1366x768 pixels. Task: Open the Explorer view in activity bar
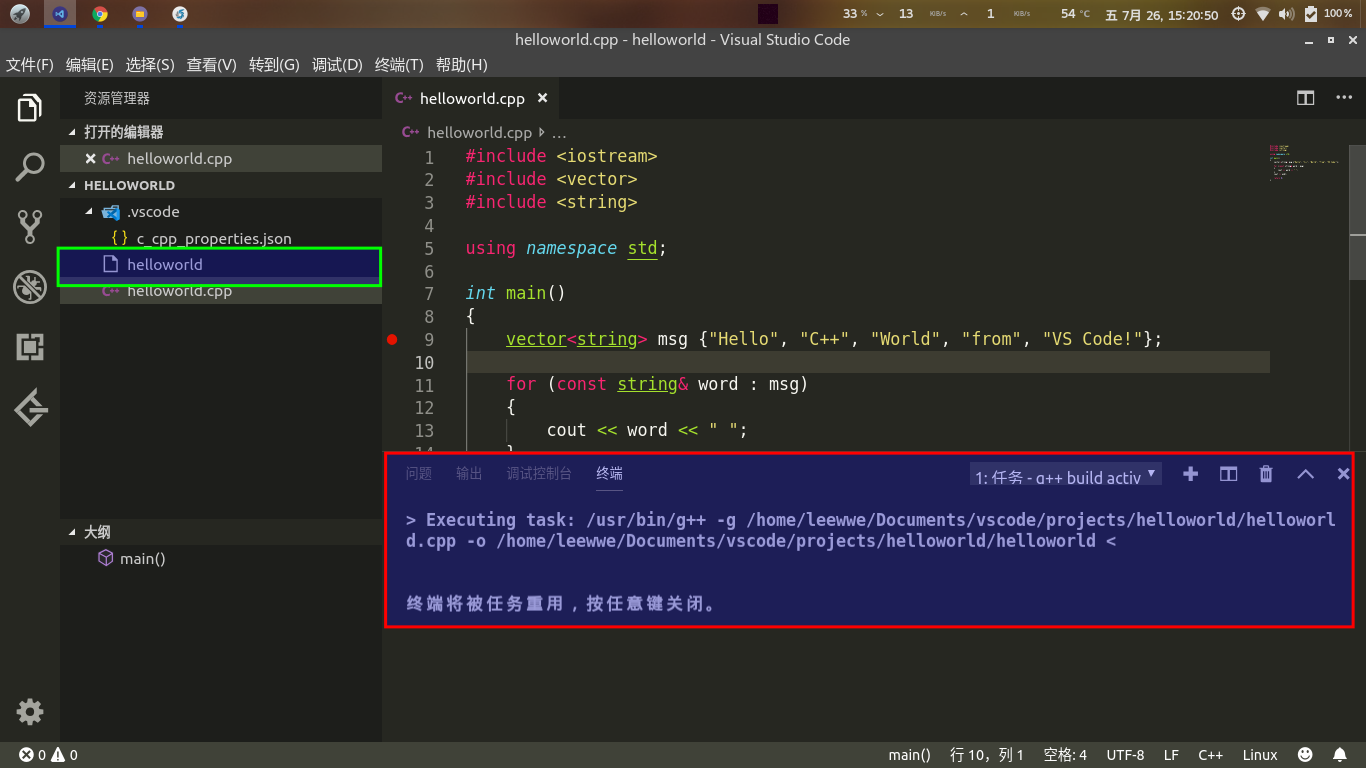tap(30, 107)
